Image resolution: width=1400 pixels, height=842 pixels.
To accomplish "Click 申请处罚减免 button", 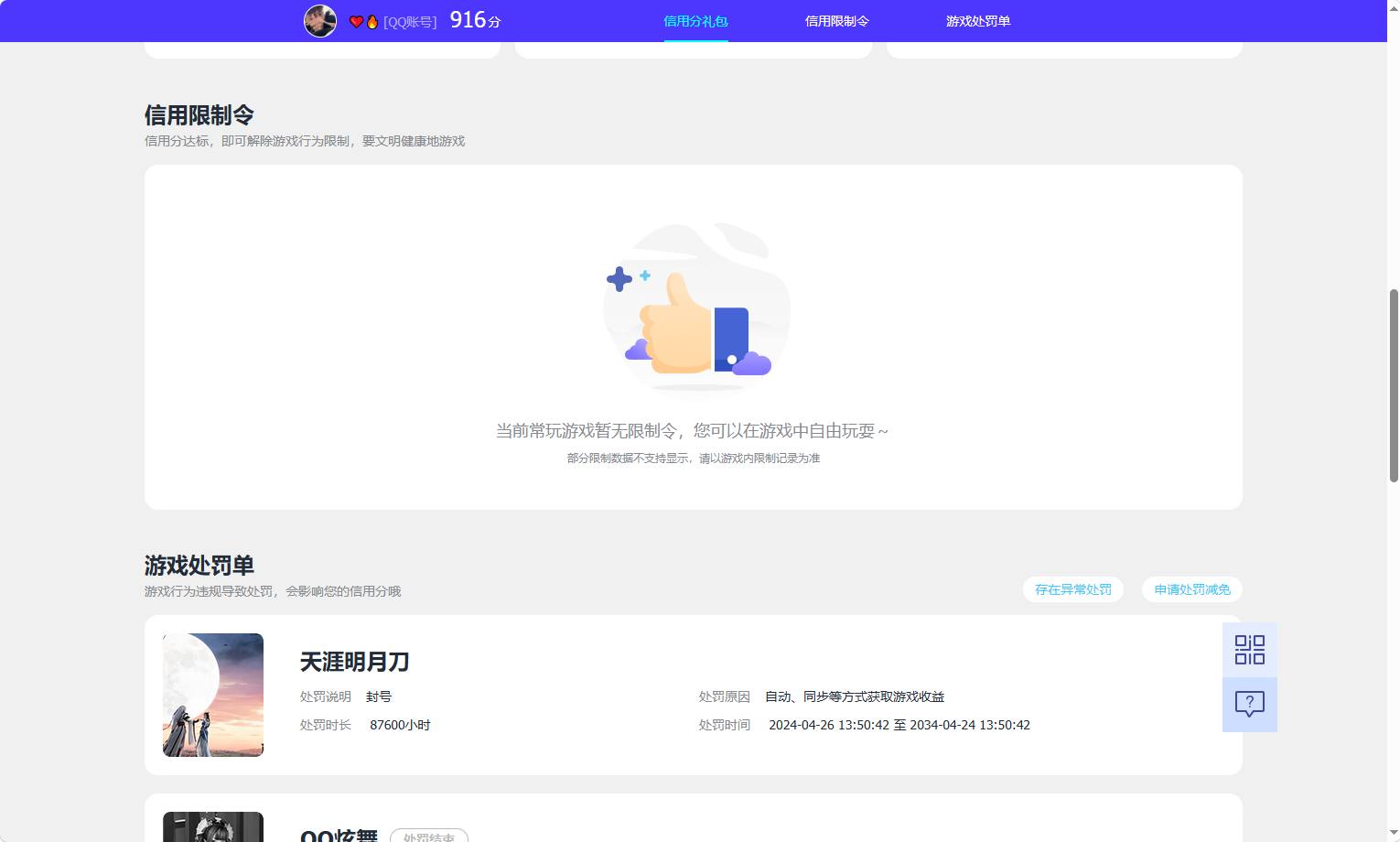I will [x=1192, y=589].
